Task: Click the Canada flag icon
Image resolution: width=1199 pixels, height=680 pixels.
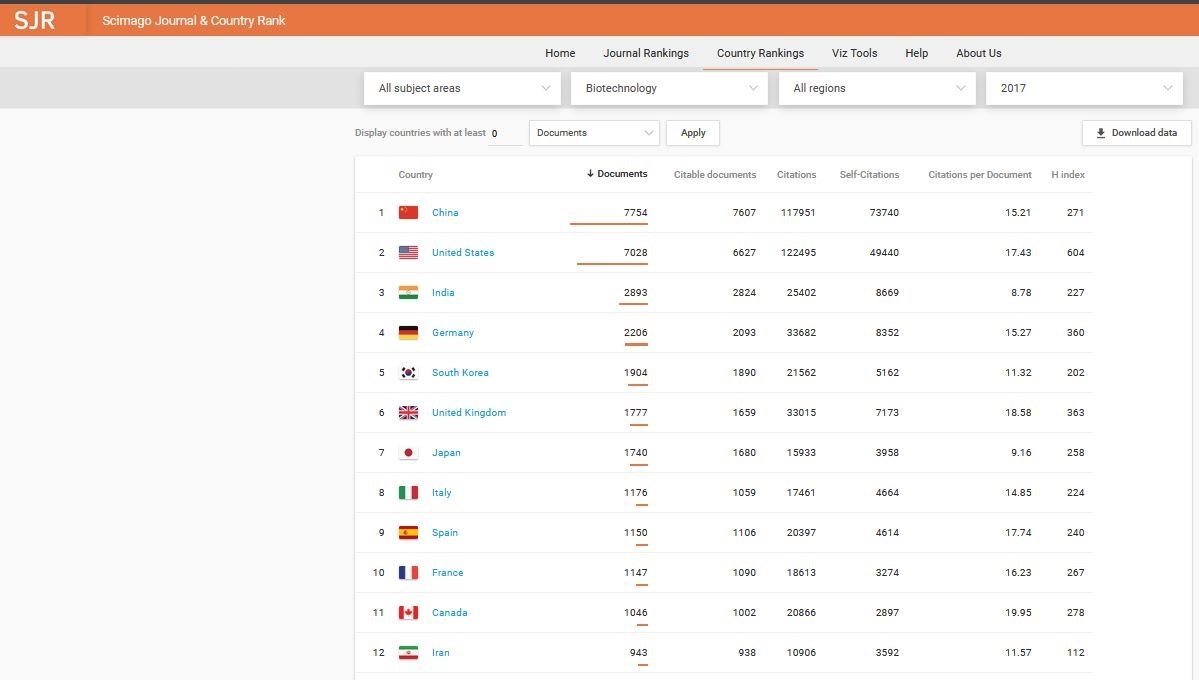Action: click(x=408, y=612)
